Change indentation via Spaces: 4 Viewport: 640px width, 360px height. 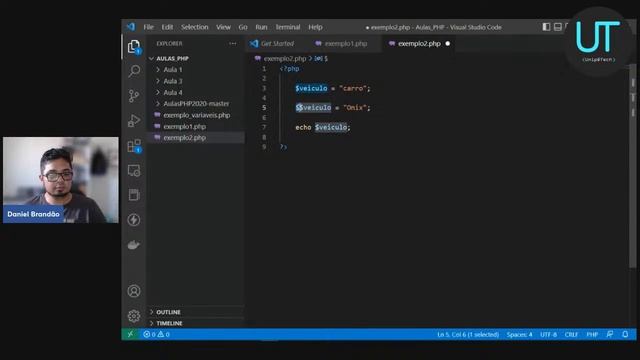(x=519, y=334)
